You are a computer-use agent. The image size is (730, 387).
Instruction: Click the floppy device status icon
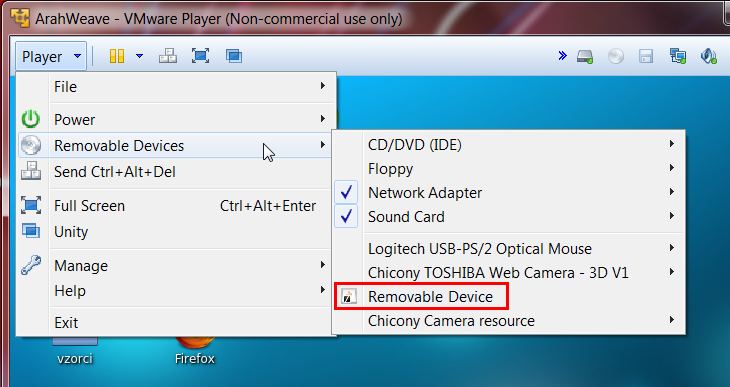click(x=646, y=57)
